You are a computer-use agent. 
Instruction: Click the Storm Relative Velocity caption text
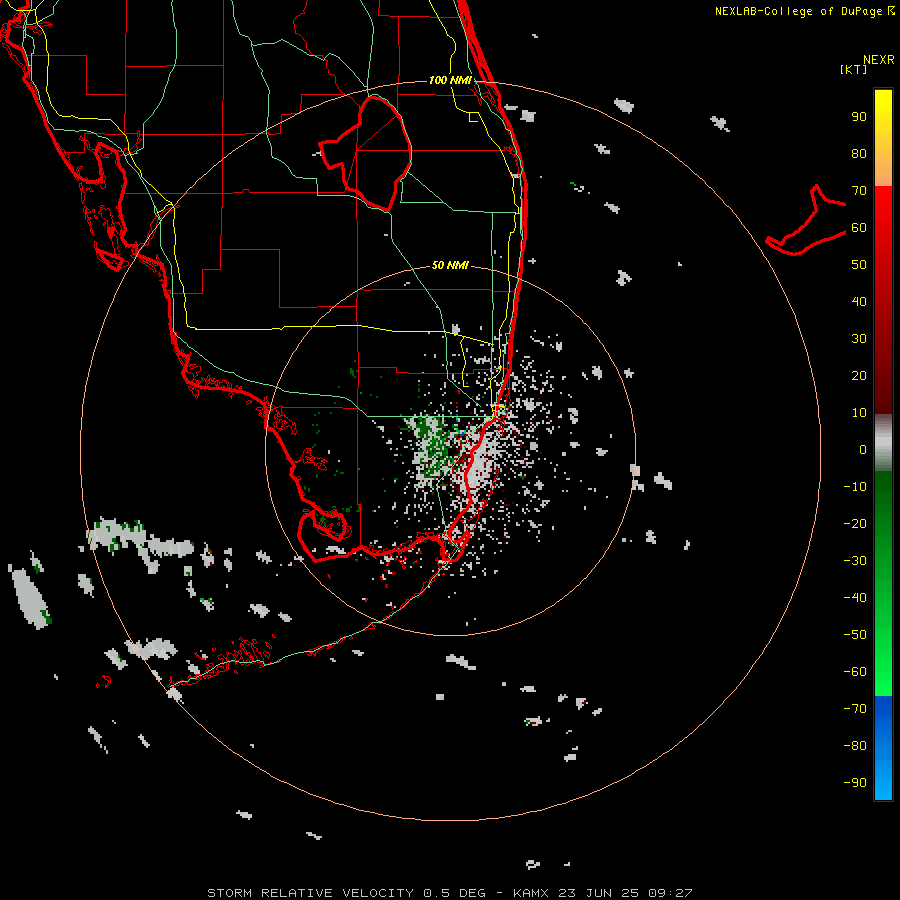(346, 893)
